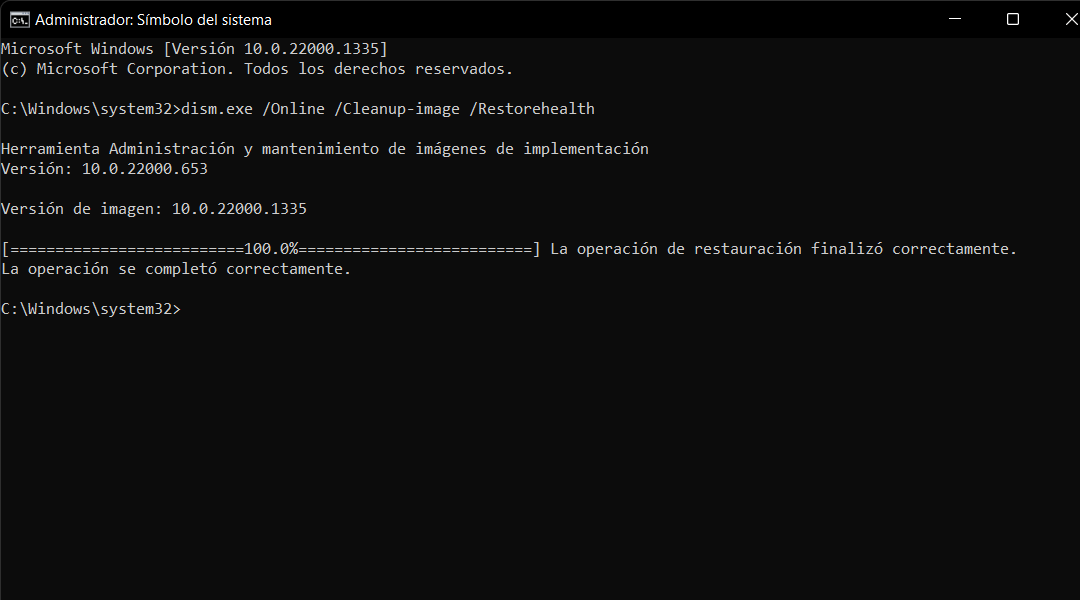Click the 'dism.exe' command text
1080x600 pixels.
tap(217, 109)
